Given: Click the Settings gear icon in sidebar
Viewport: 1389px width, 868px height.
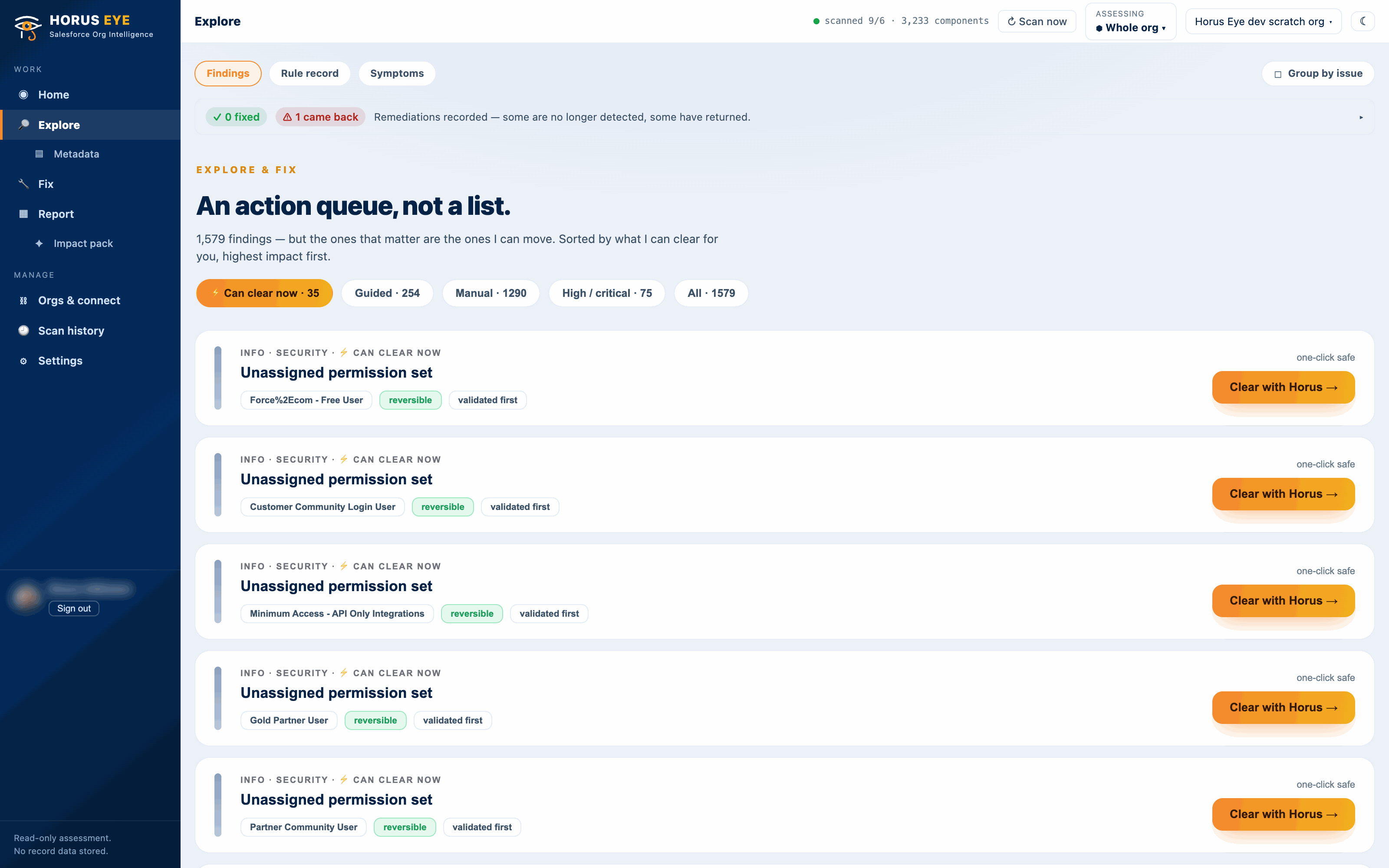Looking at the screenshot, I should [x=23, y=361].
